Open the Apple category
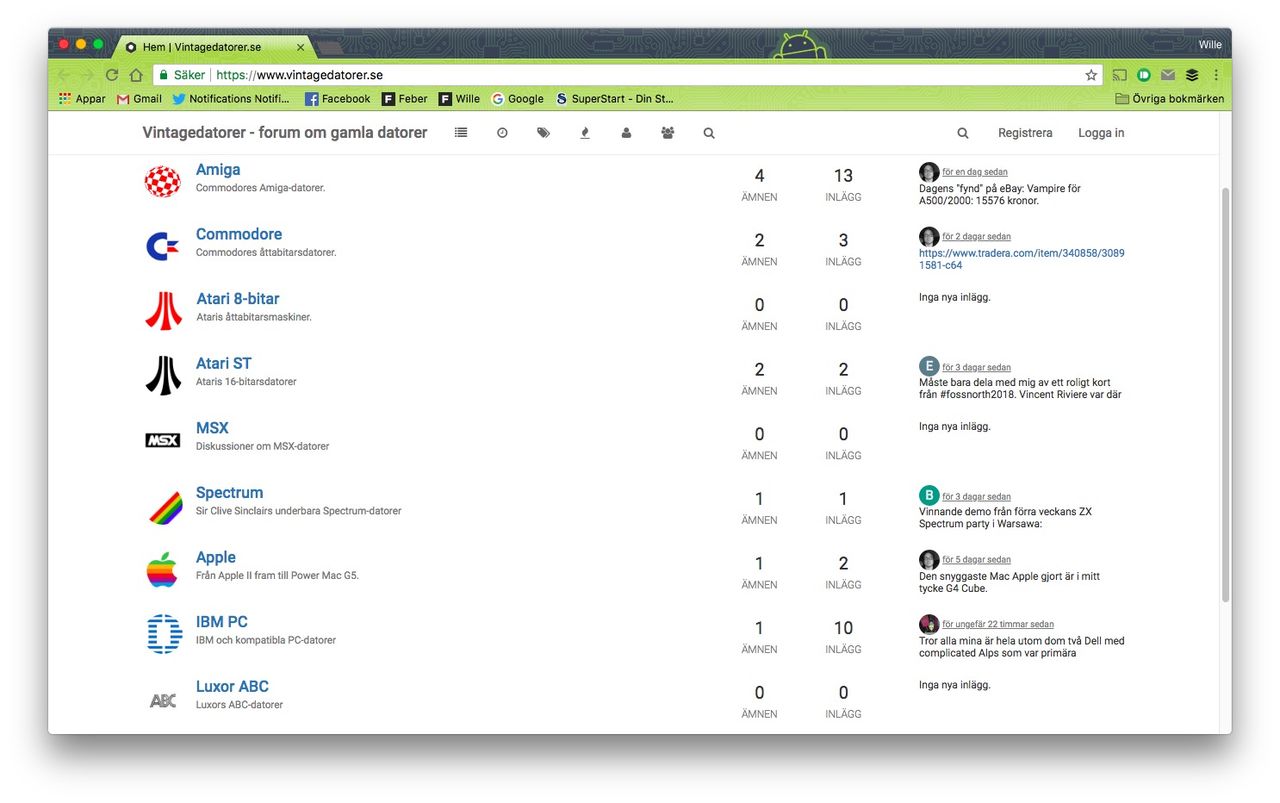The height and width of the screenshot is (803, 1280). pos(216,557)
